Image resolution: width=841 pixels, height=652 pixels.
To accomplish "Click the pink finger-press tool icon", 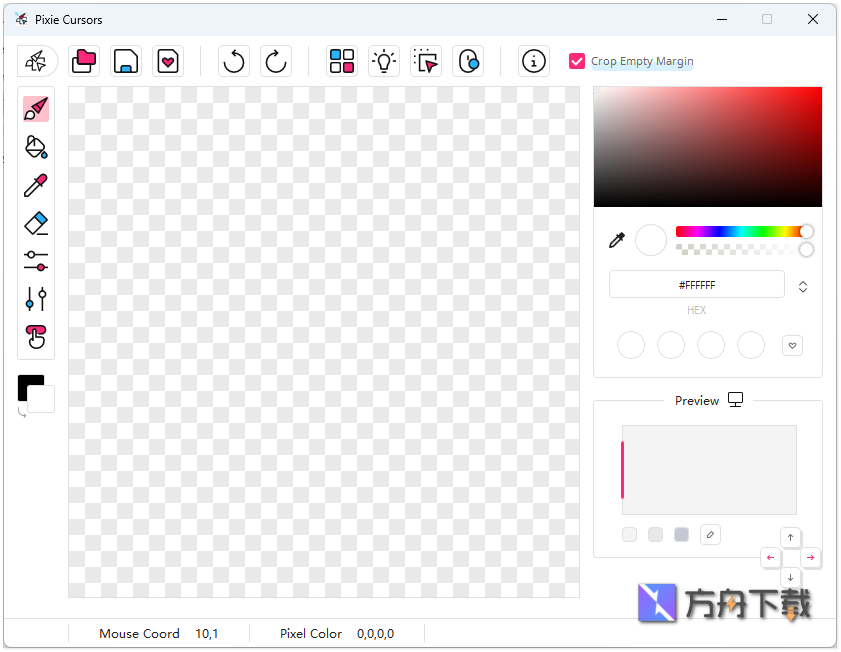I will coord(36,337).
